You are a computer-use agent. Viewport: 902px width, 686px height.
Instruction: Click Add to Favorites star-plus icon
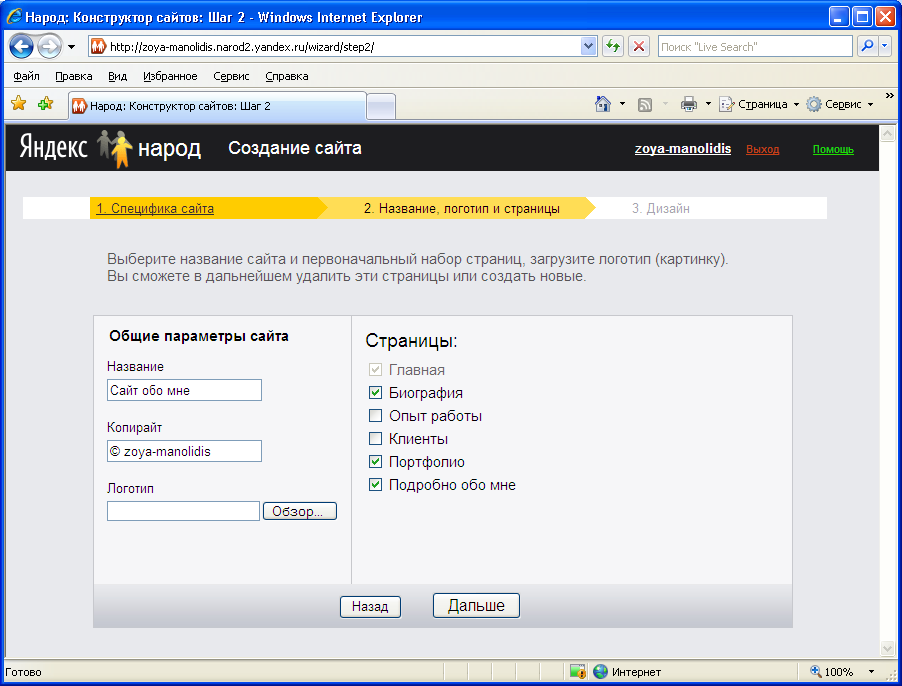click(45, 104)
